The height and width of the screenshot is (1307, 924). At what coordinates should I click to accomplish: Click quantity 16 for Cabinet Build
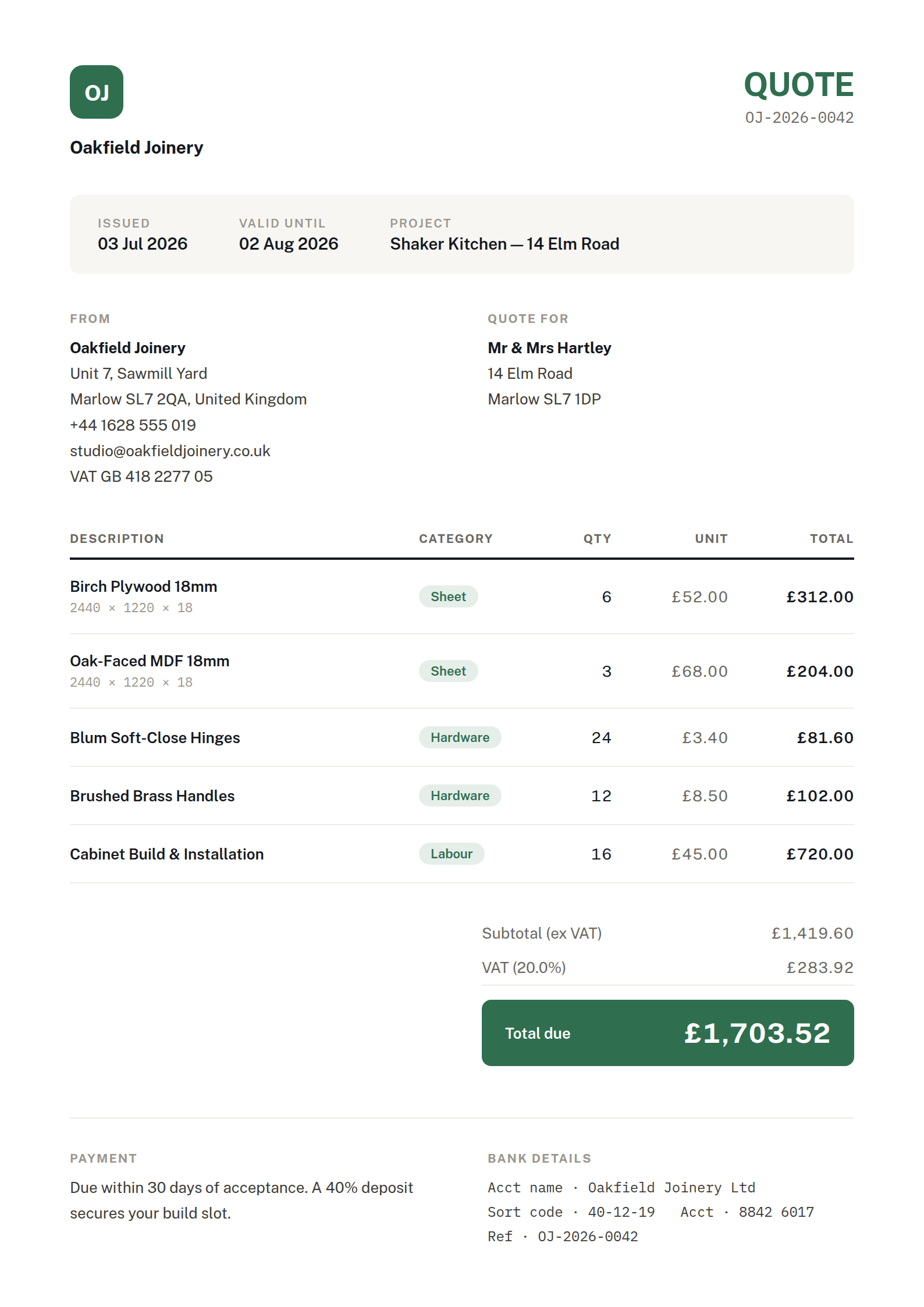point(601,854)
